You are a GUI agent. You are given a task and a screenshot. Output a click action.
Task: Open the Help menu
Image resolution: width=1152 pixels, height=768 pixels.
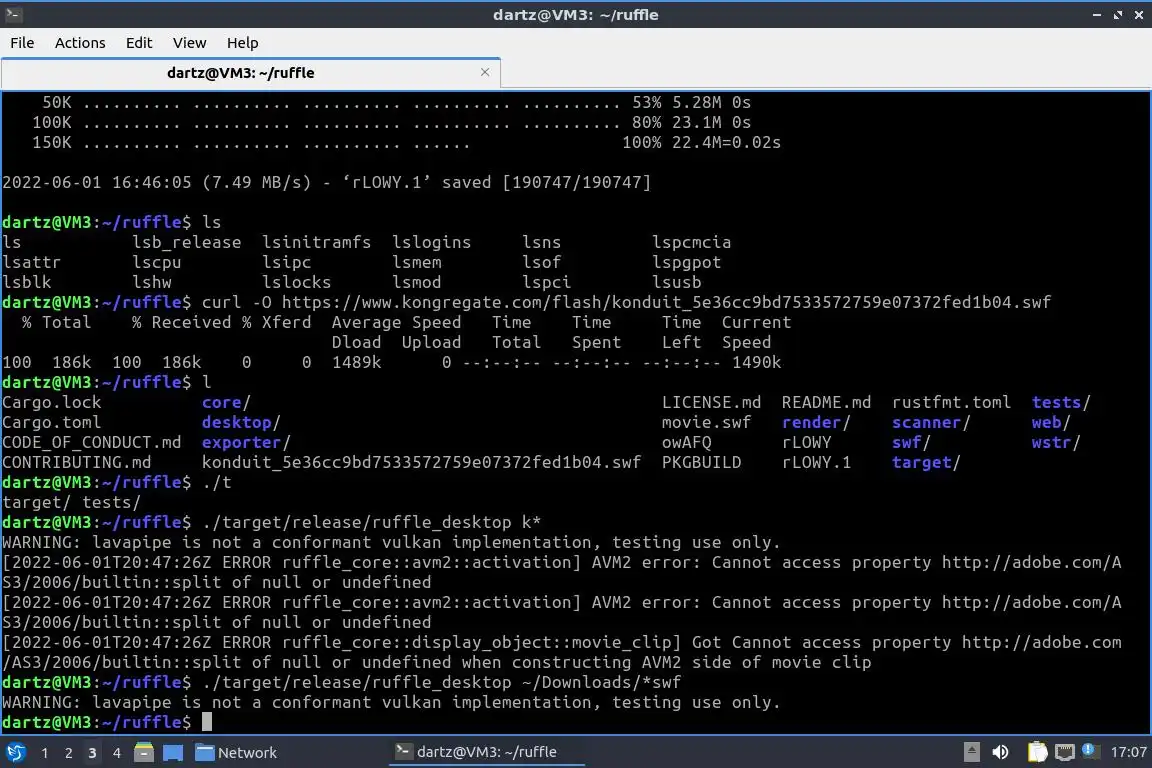click(242, 43)
